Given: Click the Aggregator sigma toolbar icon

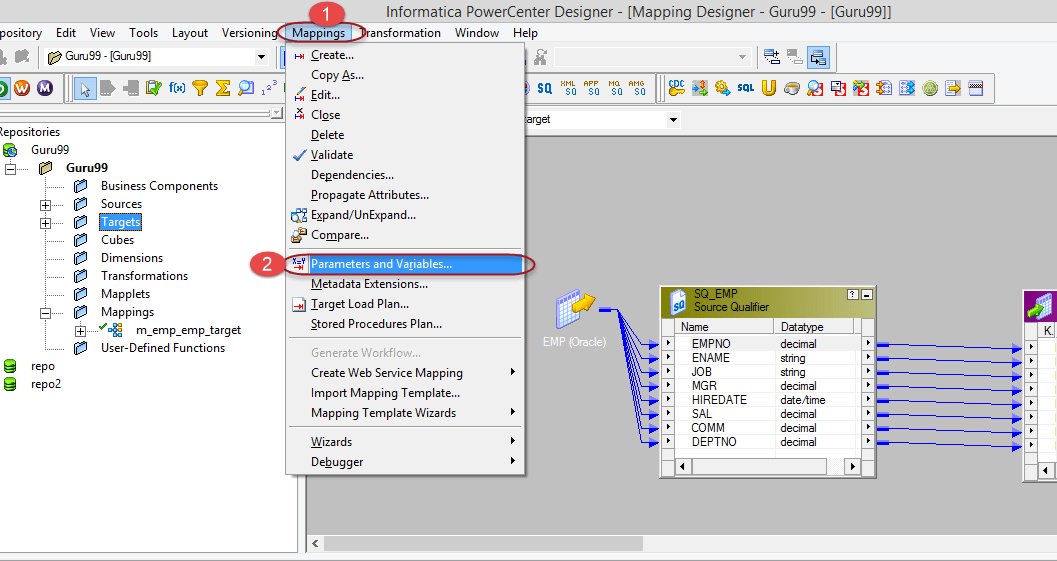Looking at the screenshot, I should pyautogui.click(x=223, y=88).
